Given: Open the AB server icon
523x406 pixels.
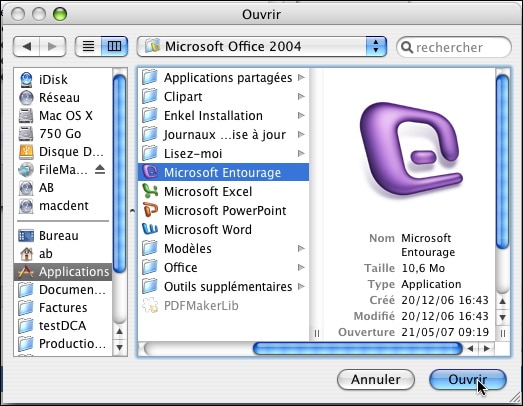Looking at the screenshot, I should (26, 188).
